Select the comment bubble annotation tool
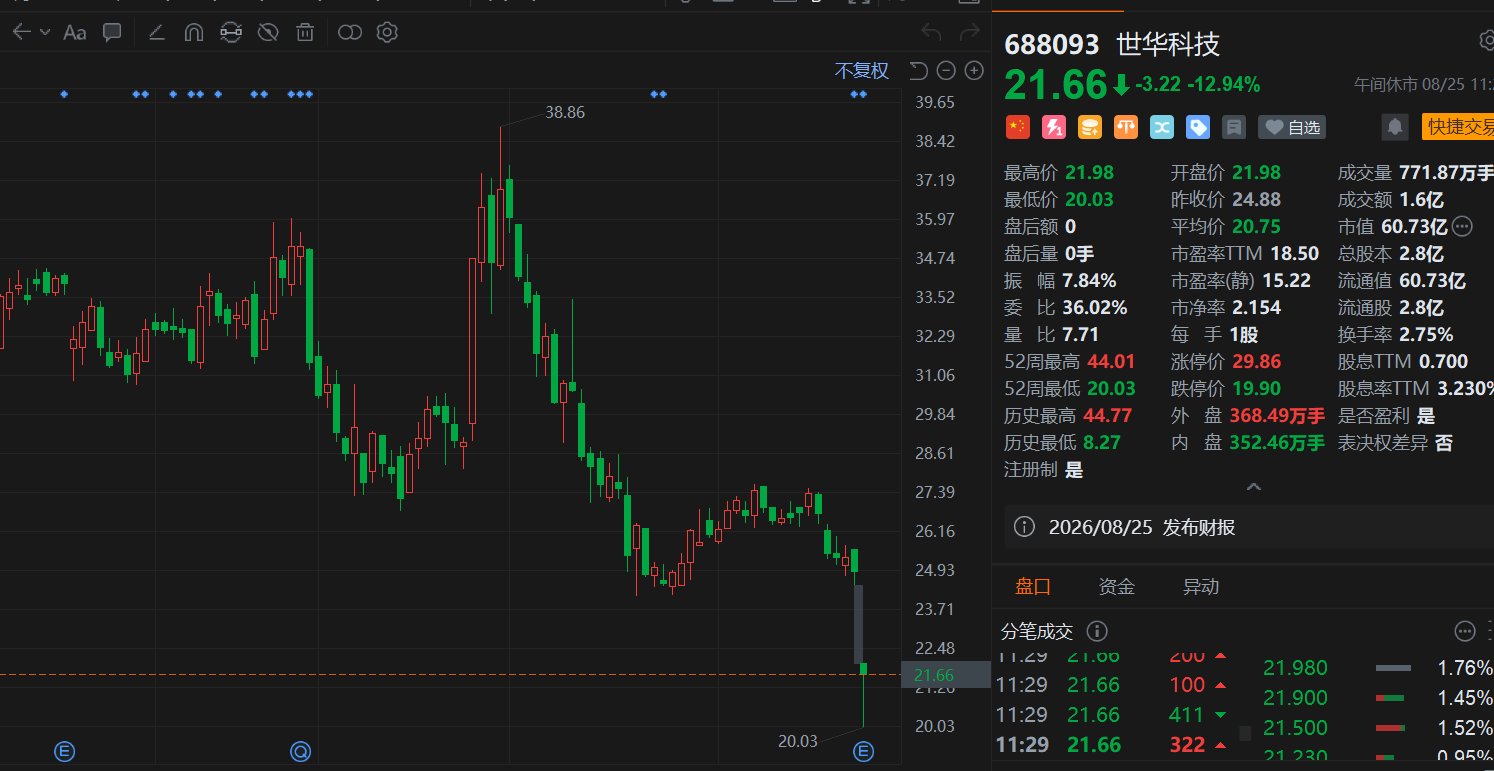Screen dimensions: 1494x771 [x=112, y=32]
